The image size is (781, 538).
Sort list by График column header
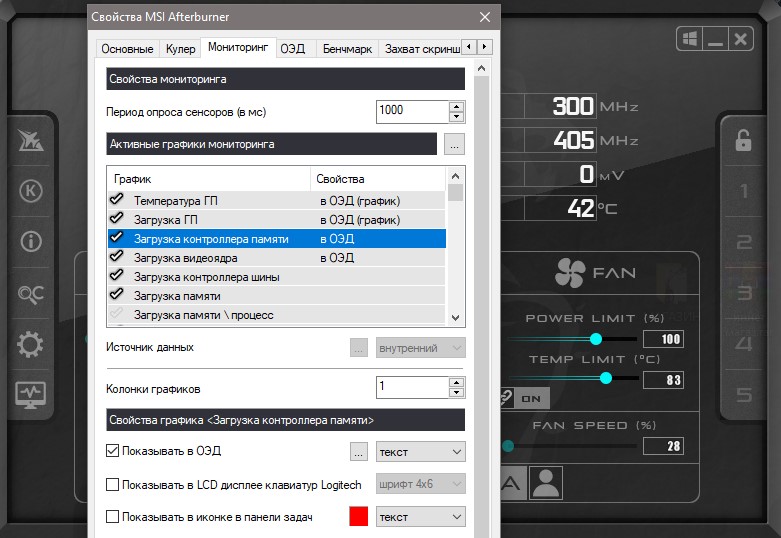pyautogui.click(x=209, y=179)
